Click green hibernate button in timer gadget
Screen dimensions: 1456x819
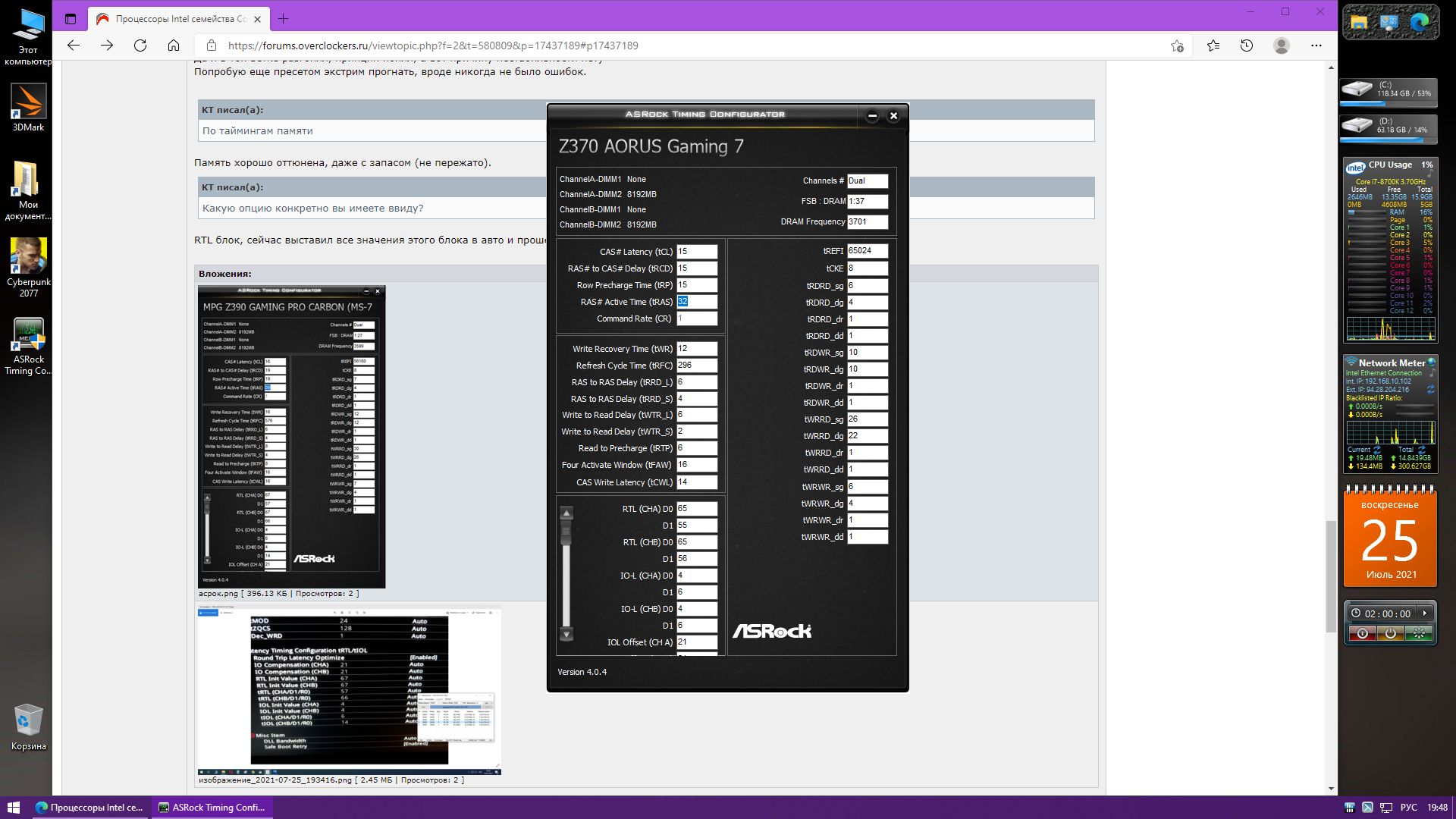pos(1419,633)
